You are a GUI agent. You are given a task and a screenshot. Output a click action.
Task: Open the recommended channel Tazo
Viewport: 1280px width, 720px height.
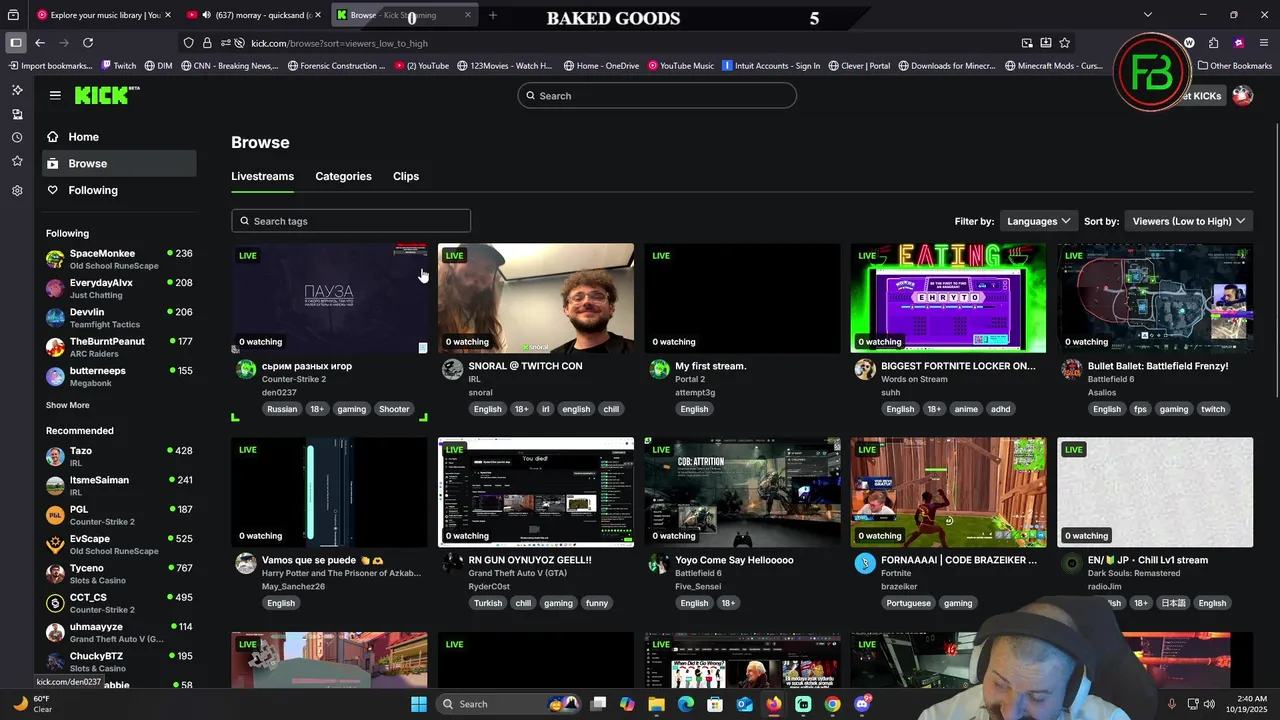pos(119,456)
